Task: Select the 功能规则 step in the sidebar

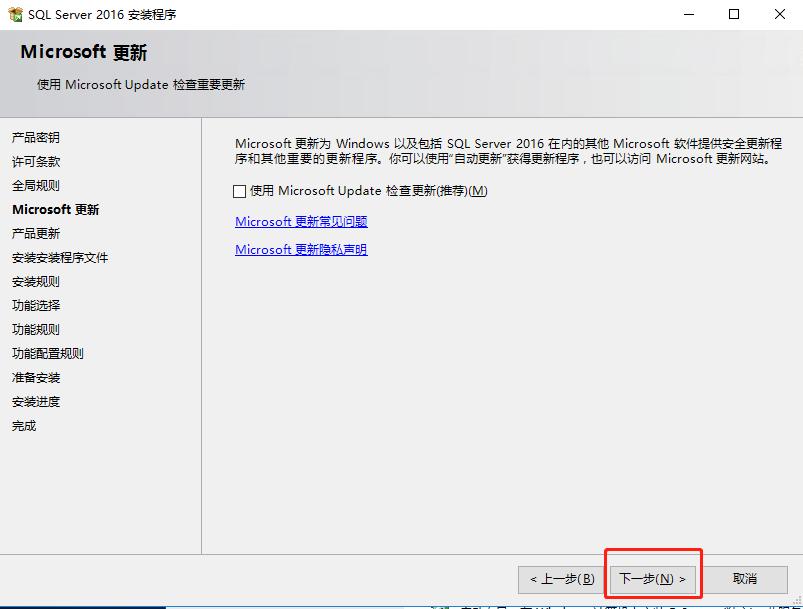Action: 36,330
